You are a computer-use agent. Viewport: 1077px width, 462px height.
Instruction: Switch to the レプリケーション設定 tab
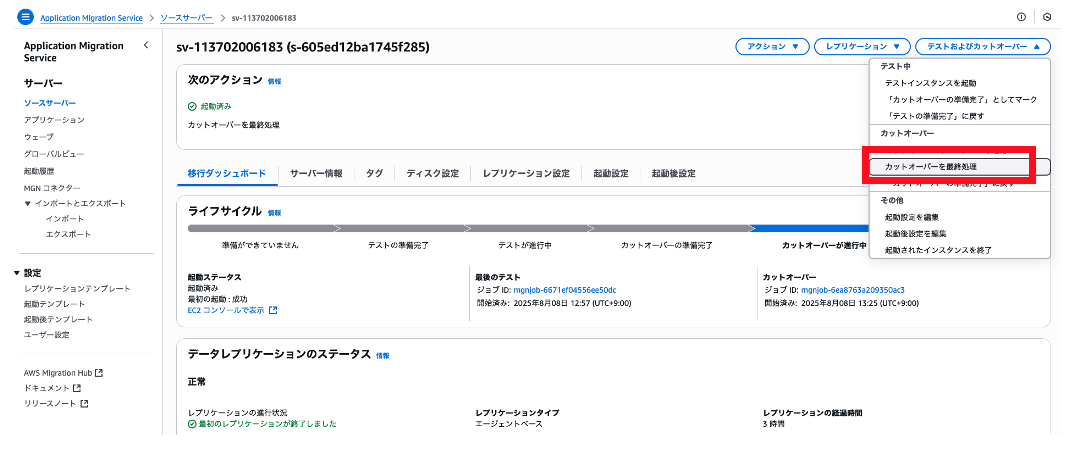tap(526, 174)
